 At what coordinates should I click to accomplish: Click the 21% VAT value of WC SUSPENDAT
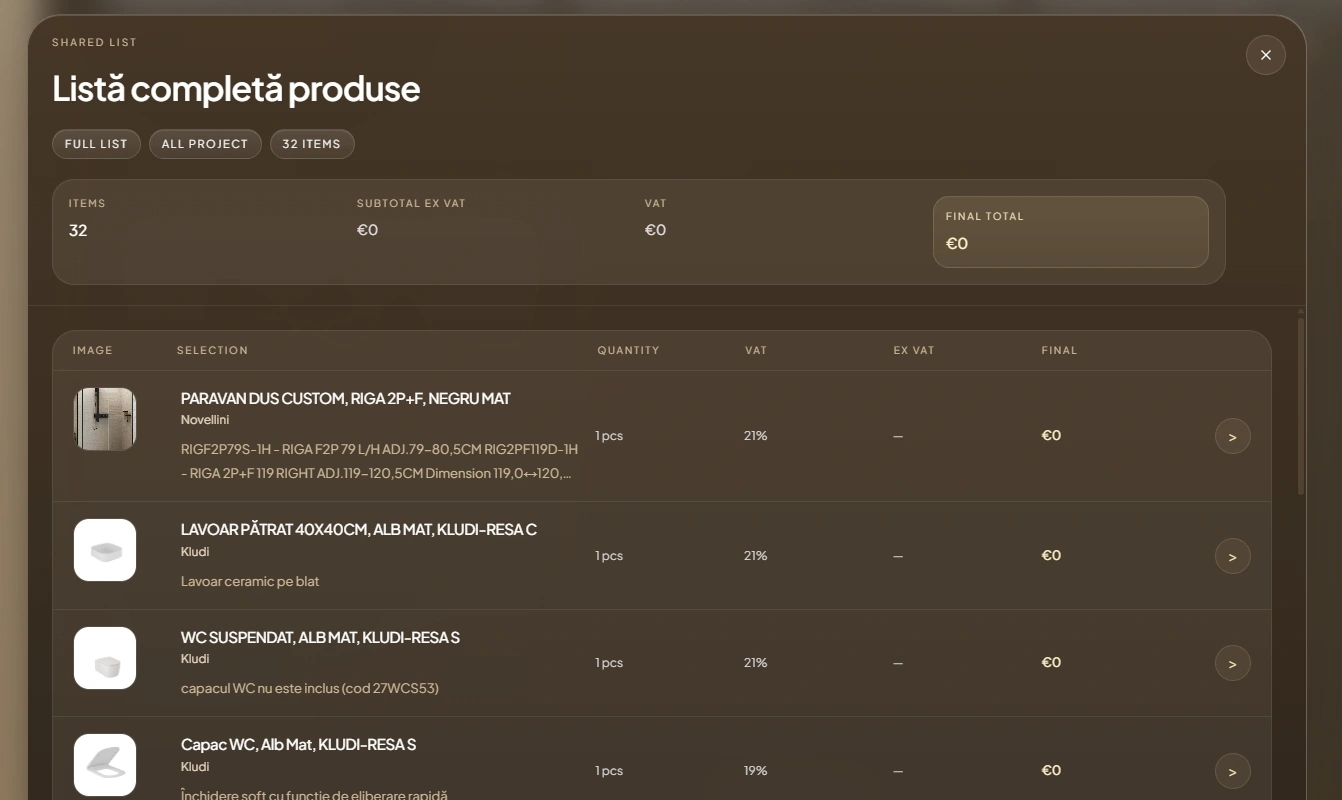756,663
